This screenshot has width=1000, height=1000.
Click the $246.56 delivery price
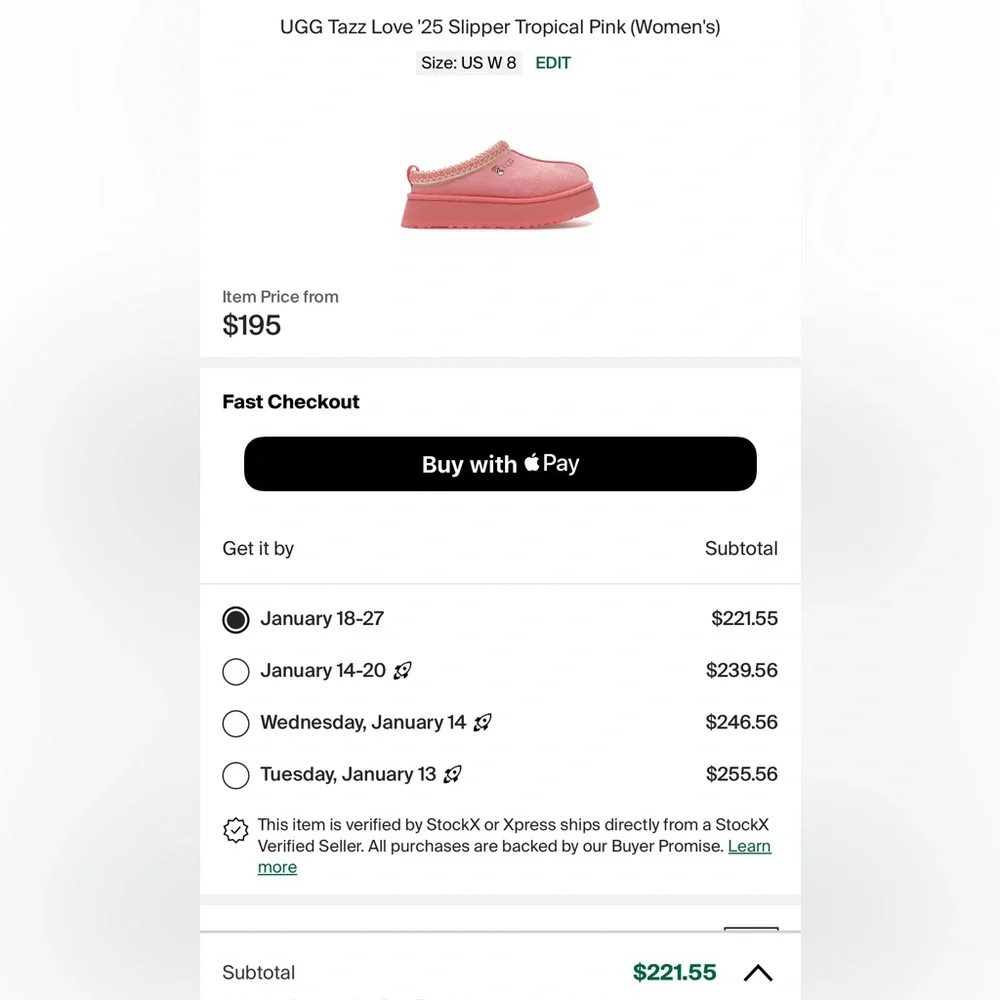tap(741, 723)
